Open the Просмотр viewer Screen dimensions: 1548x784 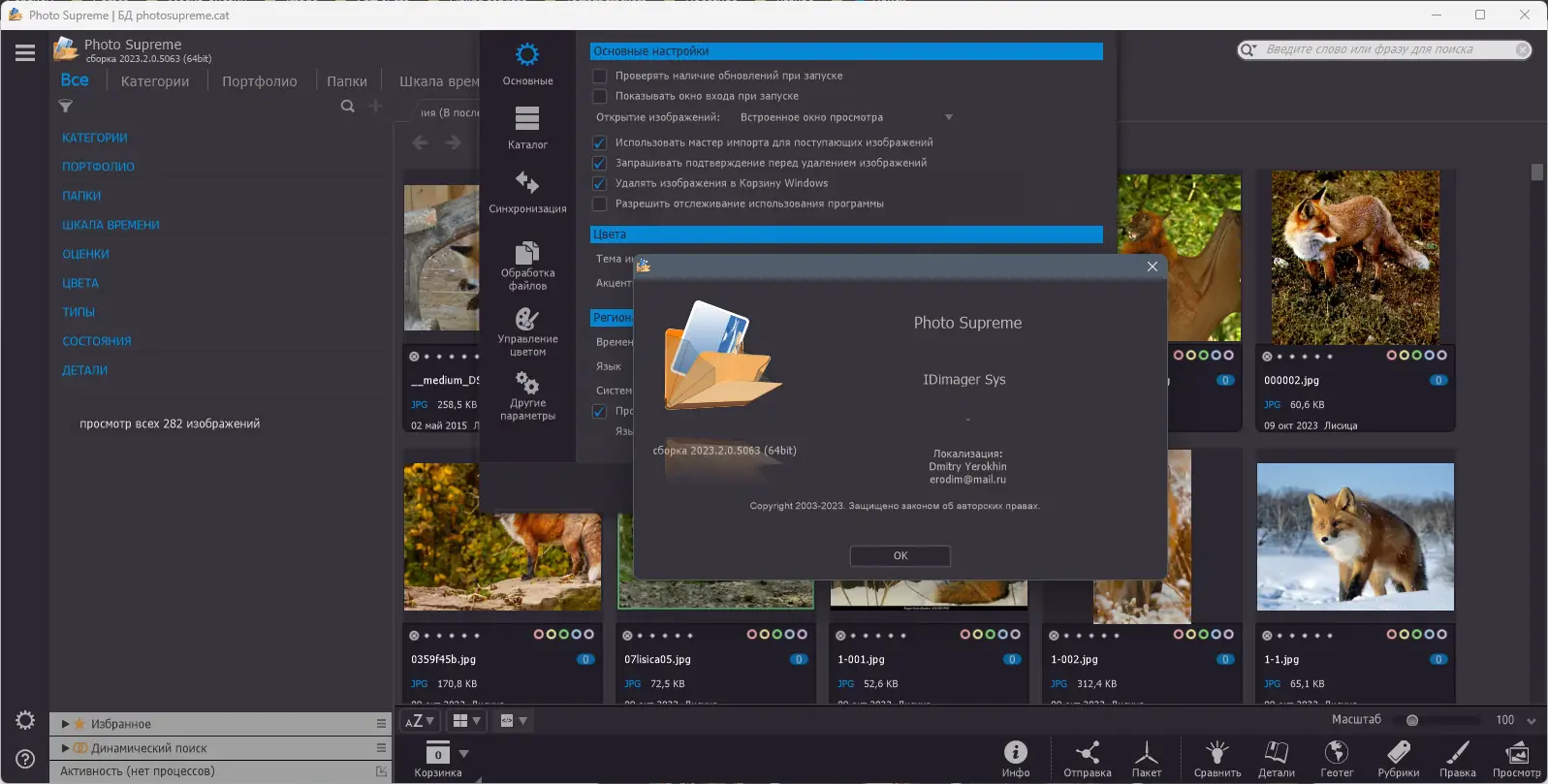pyautogui.click(x=1517, y=759)
